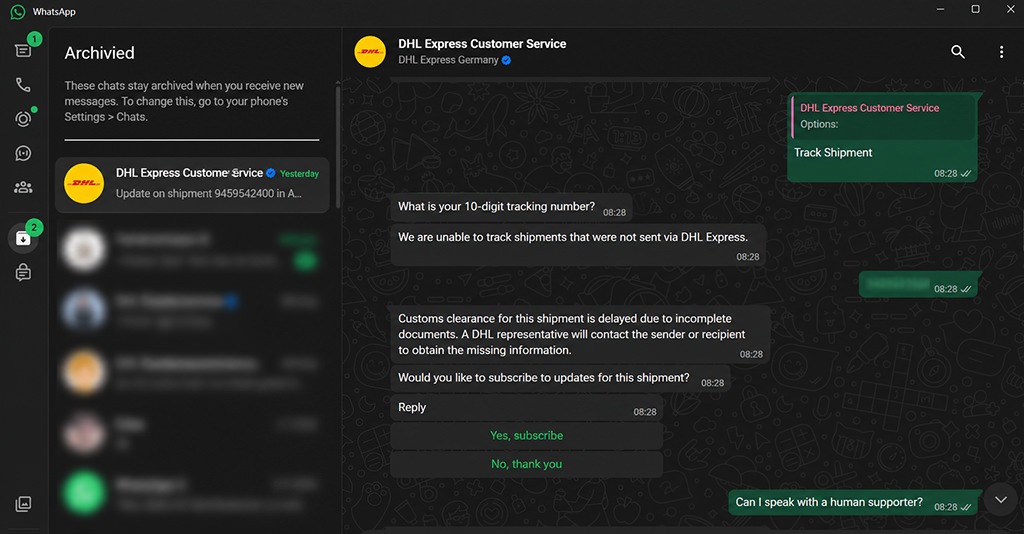Click 'What is your 10-digit tracking number?' message

point(511,208)
